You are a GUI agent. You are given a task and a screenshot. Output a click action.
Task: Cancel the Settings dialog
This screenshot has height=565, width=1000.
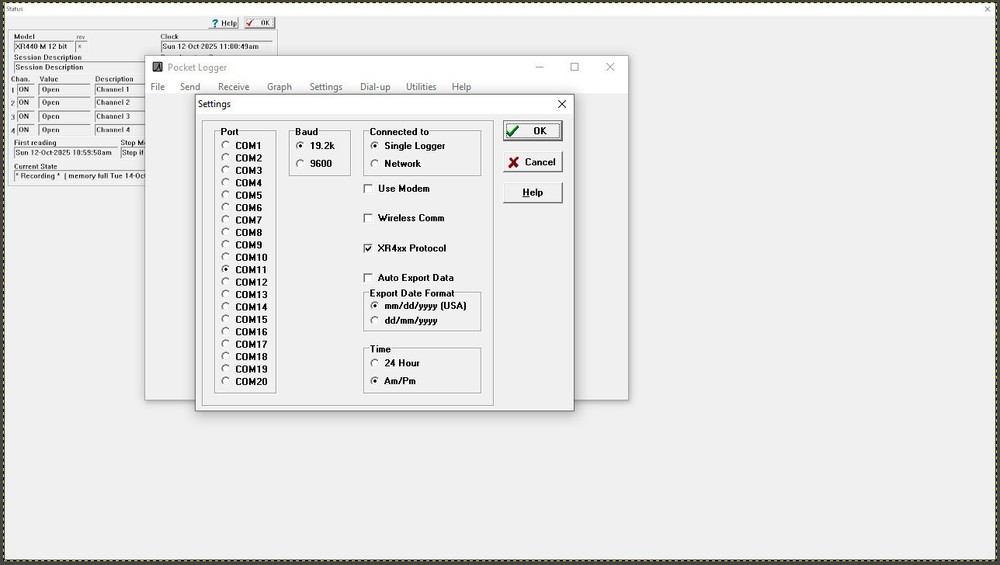coord(532,162)
